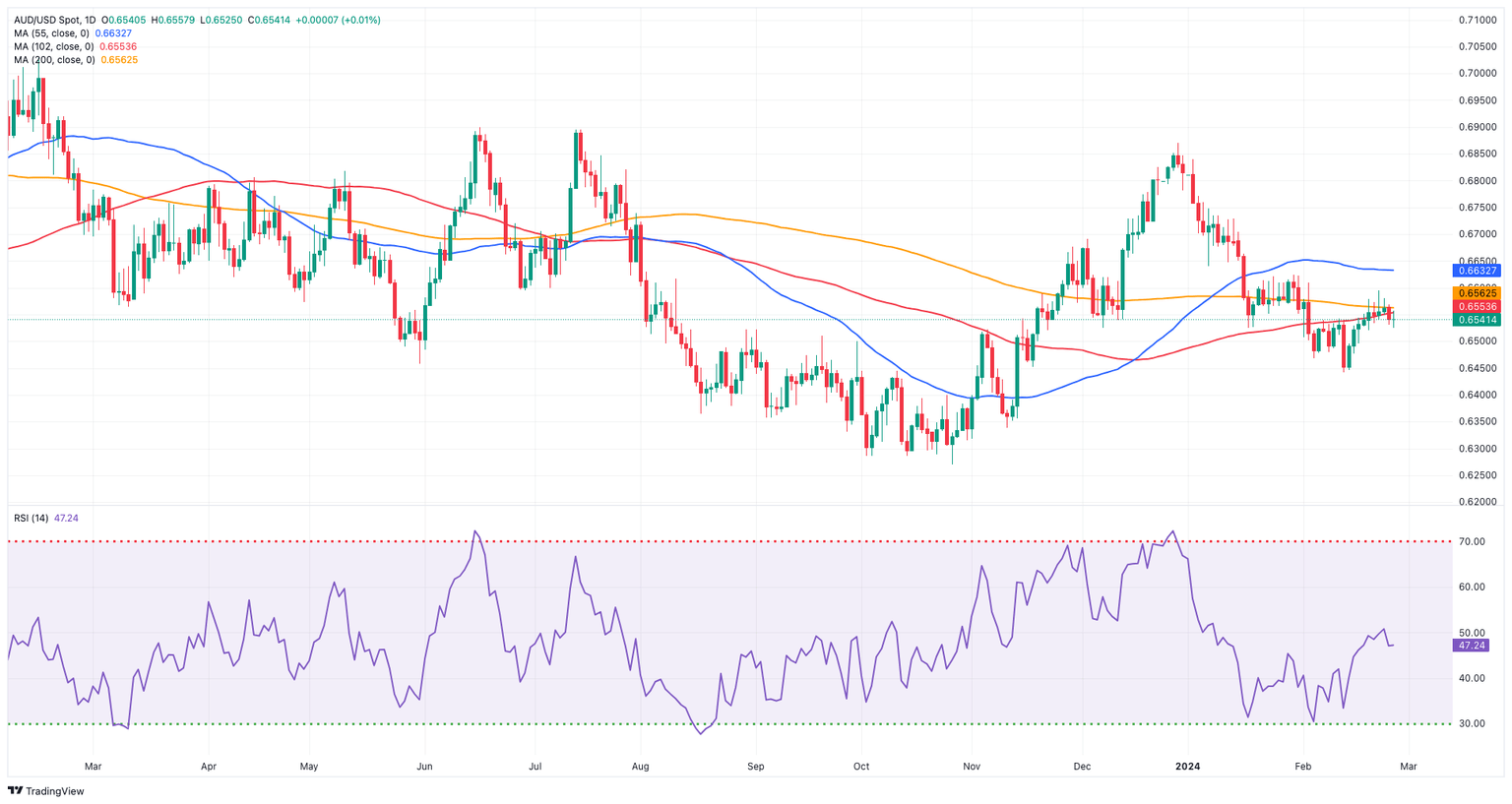Click the 30.00 RSI axis label

1472,724
